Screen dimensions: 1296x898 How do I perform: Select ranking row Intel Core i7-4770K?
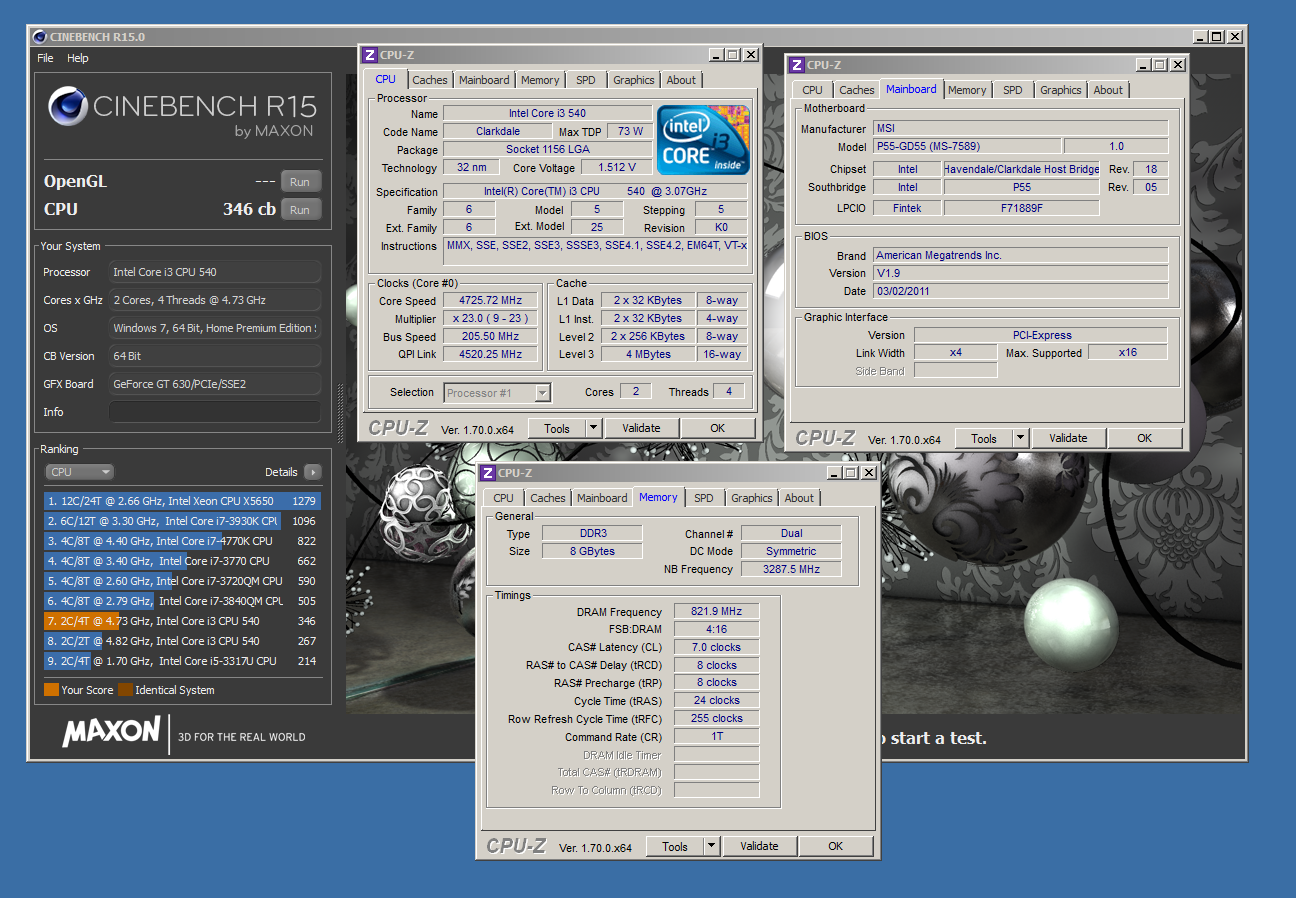point(182,541)
